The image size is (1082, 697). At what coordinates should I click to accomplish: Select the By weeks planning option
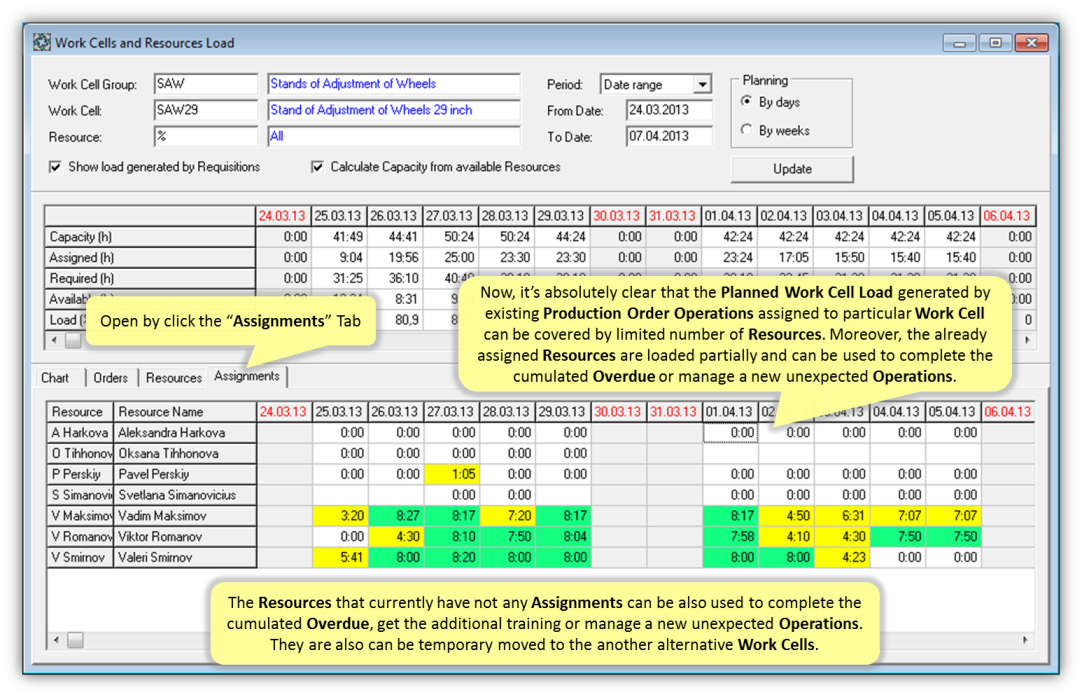pos(746,130)
